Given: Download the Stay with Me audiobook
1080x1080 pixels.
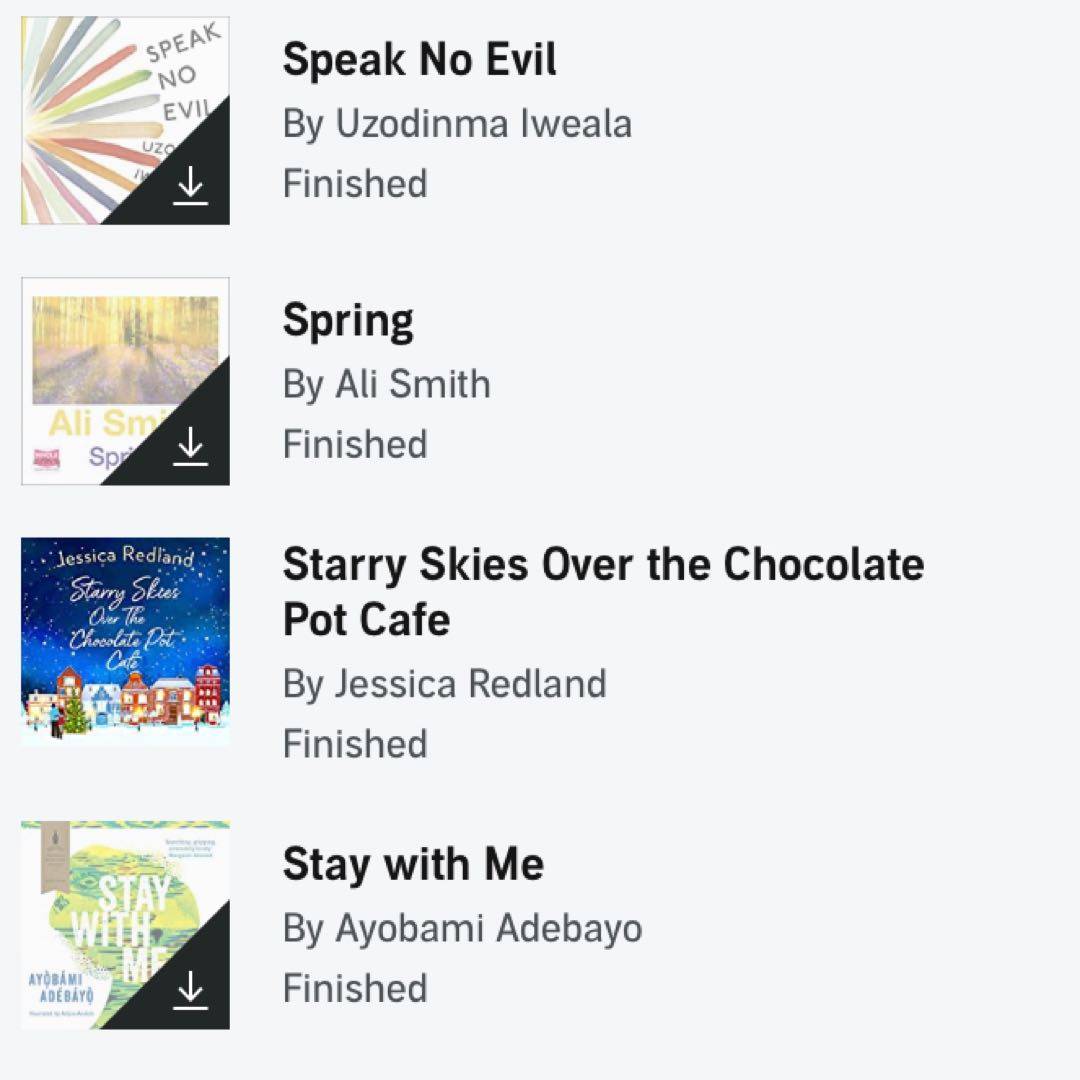Looking at the screenshot, I should point(190,991).
